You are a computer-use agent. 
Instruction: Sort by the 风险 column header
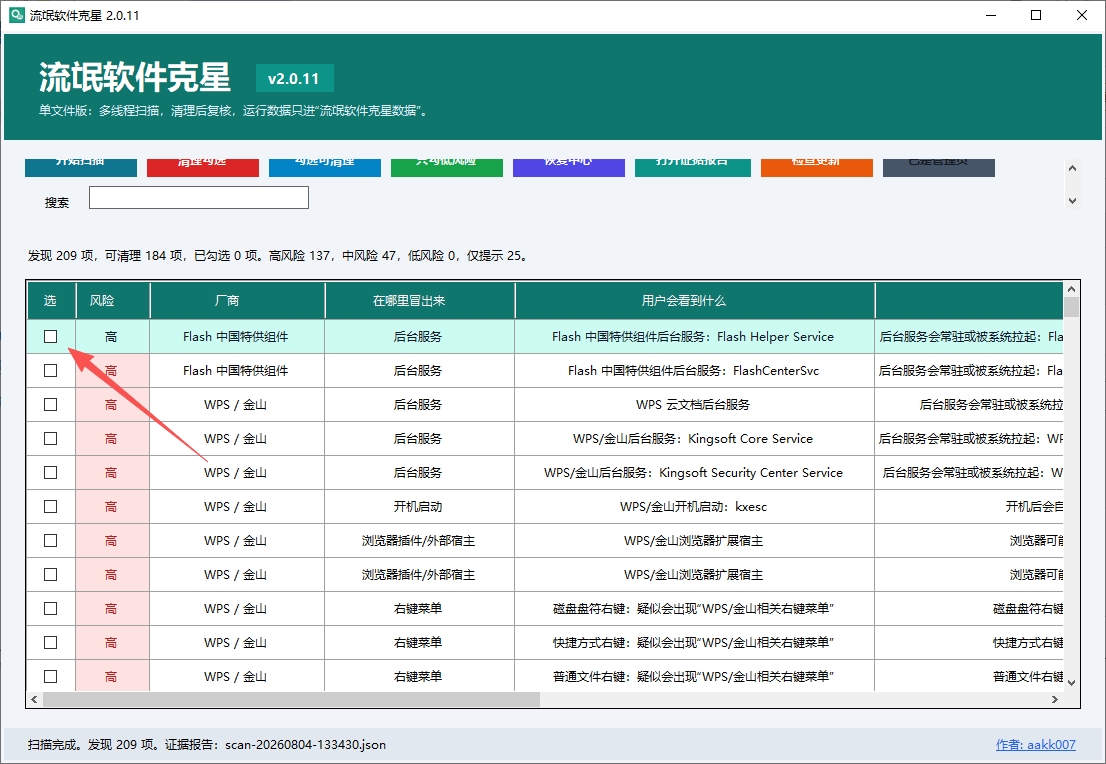(113, 301)
